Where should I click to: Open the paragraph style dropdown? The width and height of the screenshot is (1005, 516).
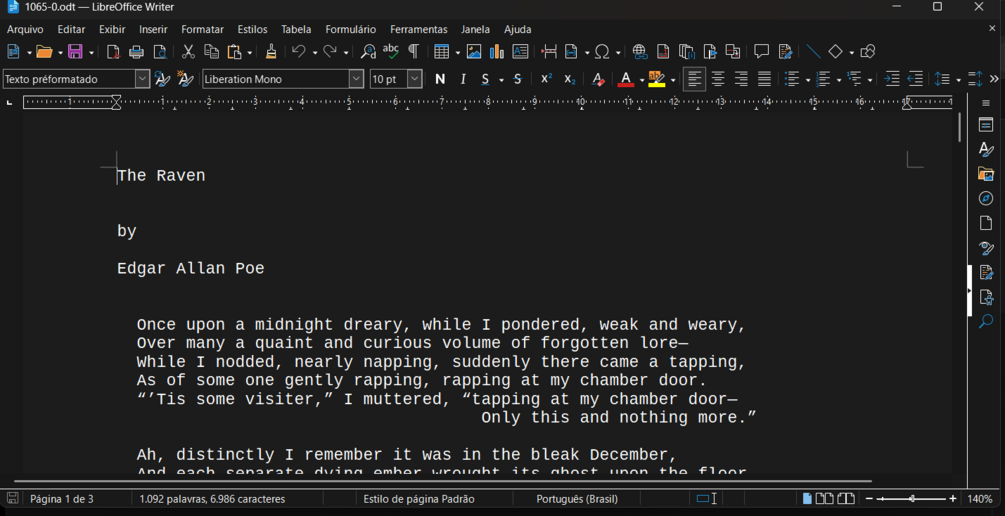tap(142, 79)
